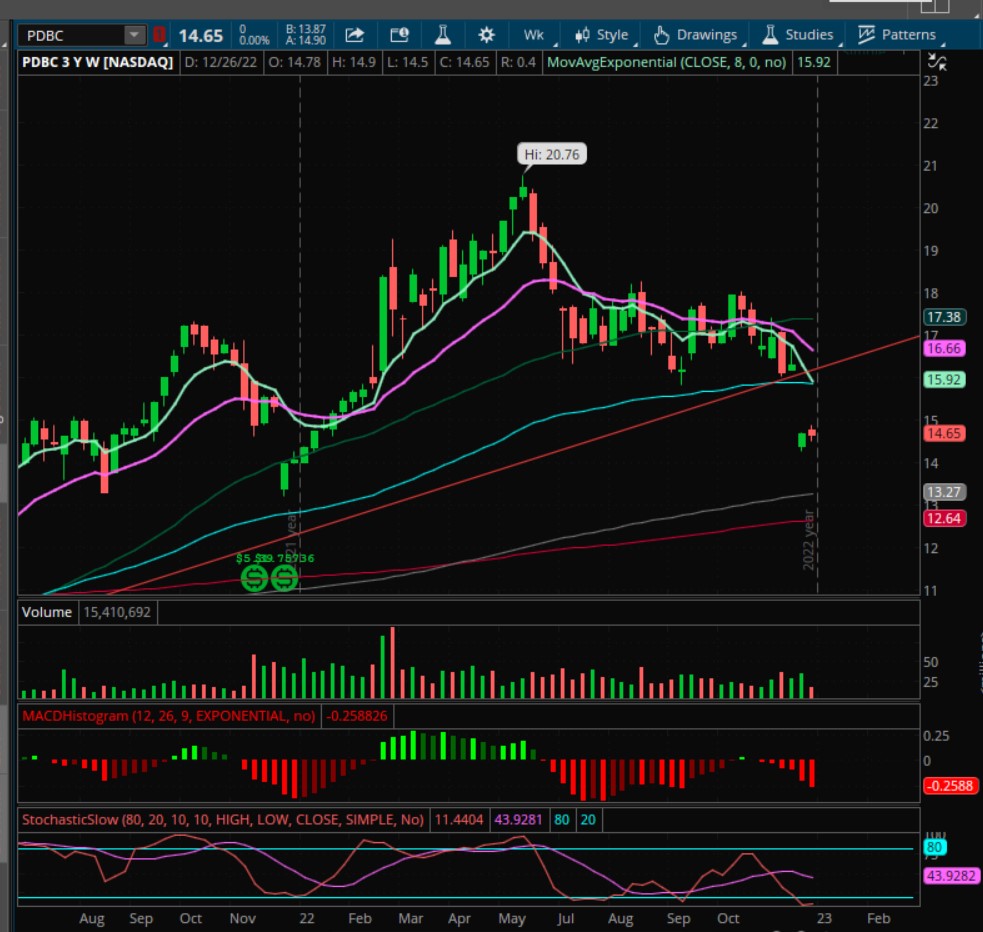The width and height of the screenshot is (983, 932).
Task: Open chart settings gear icon
Action: [486, 35]
